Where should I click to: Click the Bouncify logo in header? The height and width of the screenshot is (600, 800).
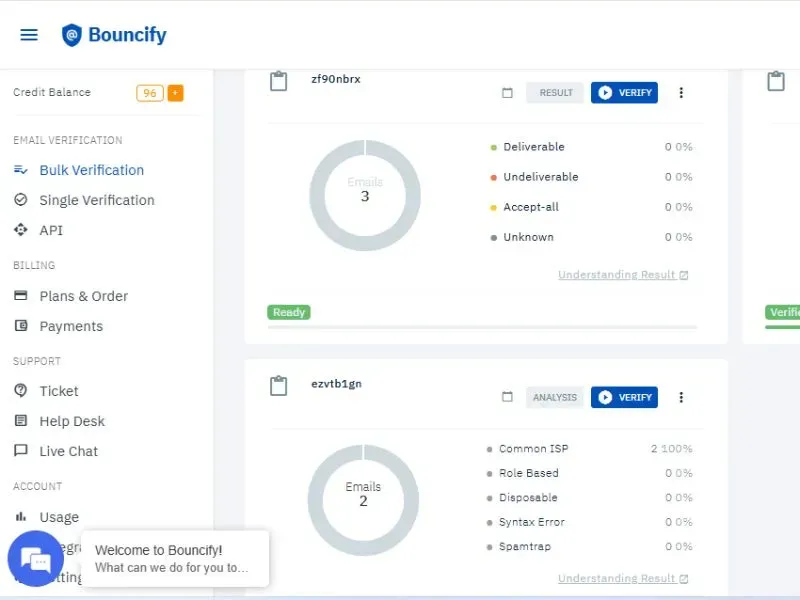114,35
